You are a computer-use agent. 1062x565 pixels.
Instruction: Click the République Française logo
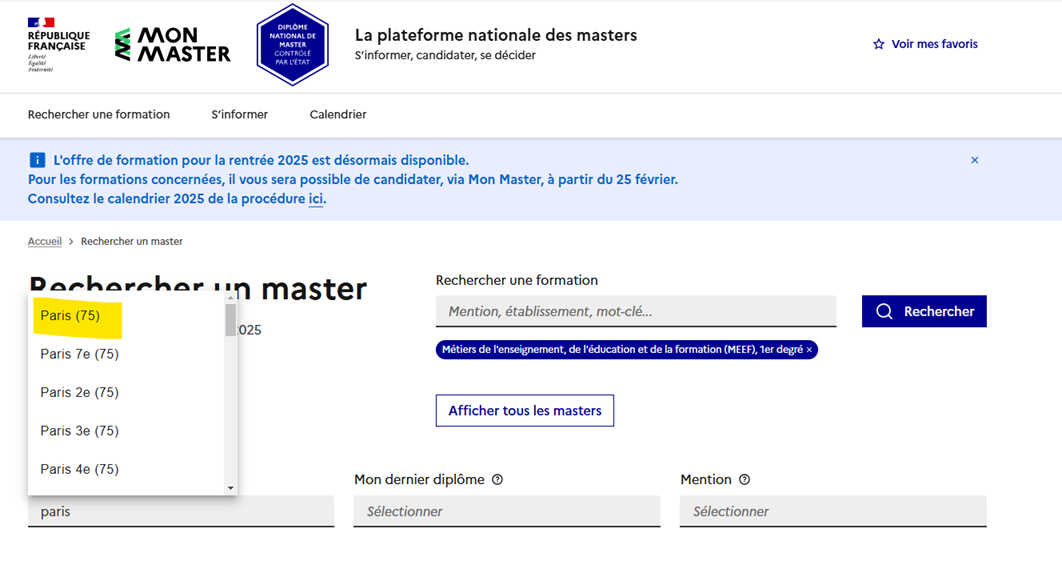[58, 45]
